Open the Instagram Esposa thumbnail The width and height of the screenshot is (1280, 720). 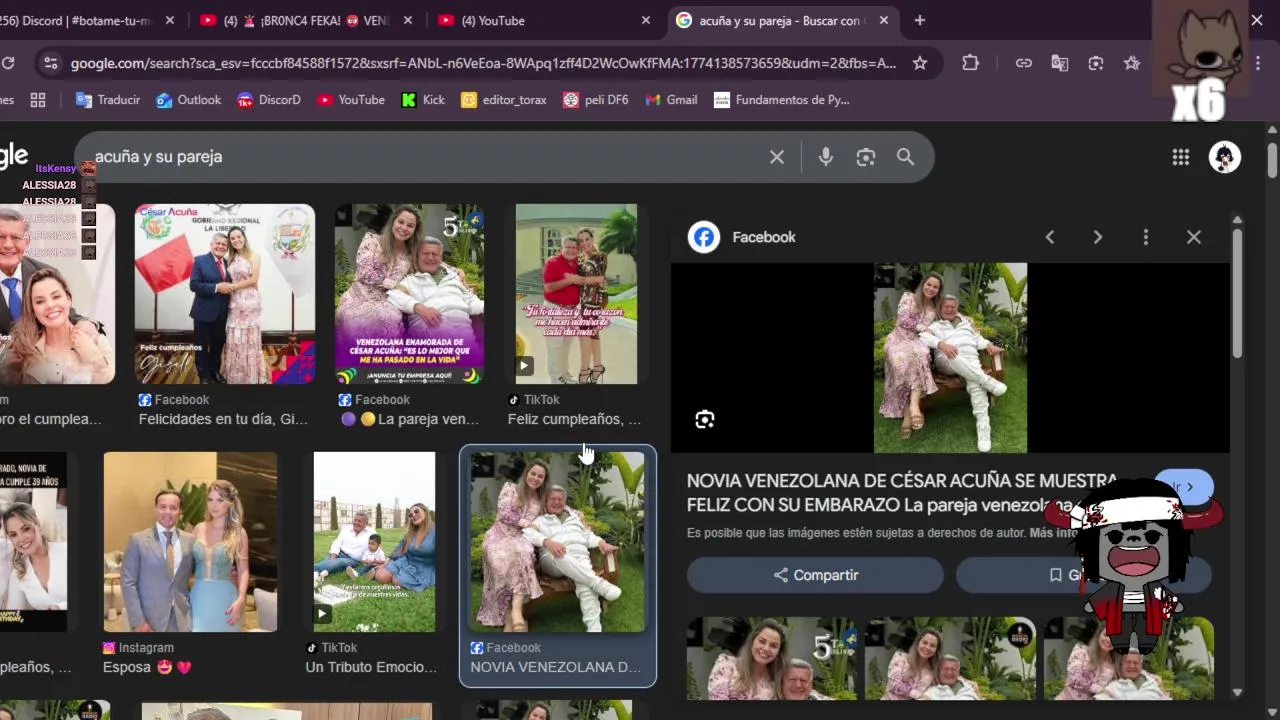(x=190, y=542)
